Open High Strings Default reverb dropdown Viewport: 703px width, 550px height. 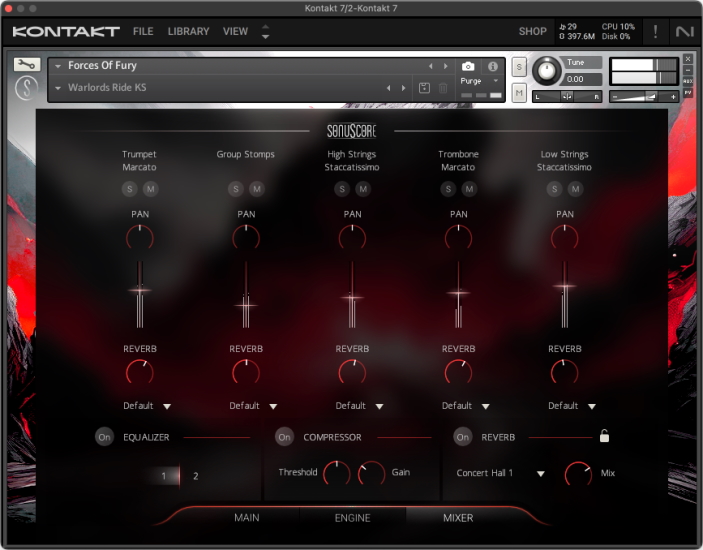pyautogui.click(x=360, y=406)
